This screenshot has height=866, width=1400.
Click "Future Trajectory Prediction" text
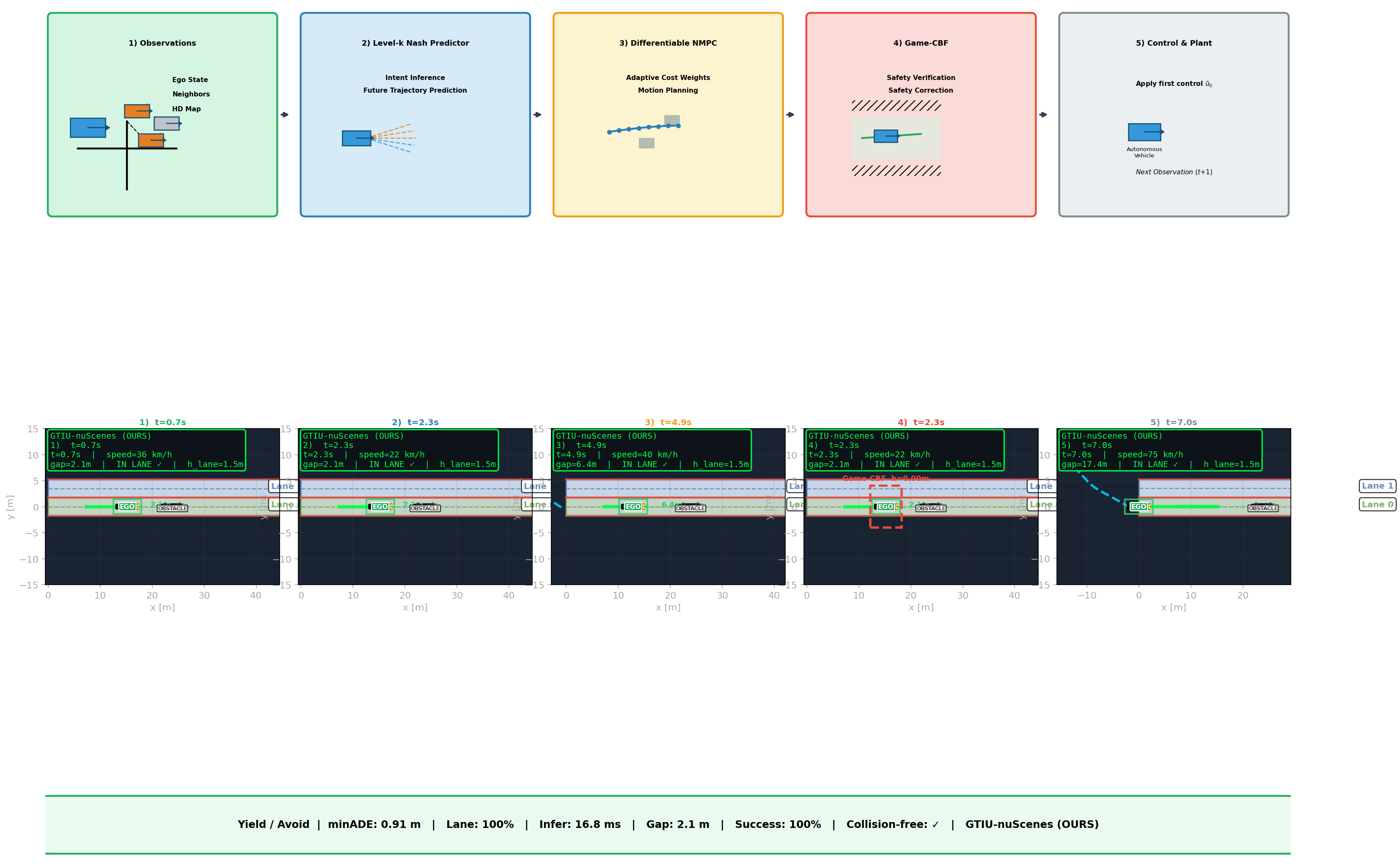pos(415,90)
